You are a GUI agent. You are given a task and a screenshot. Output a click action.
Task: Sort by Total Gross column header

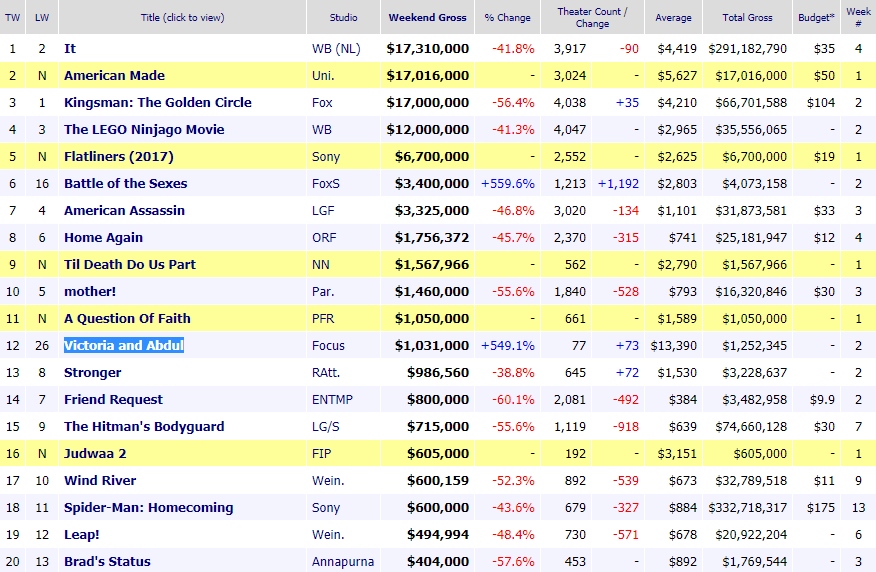click(x=747, y=17)
